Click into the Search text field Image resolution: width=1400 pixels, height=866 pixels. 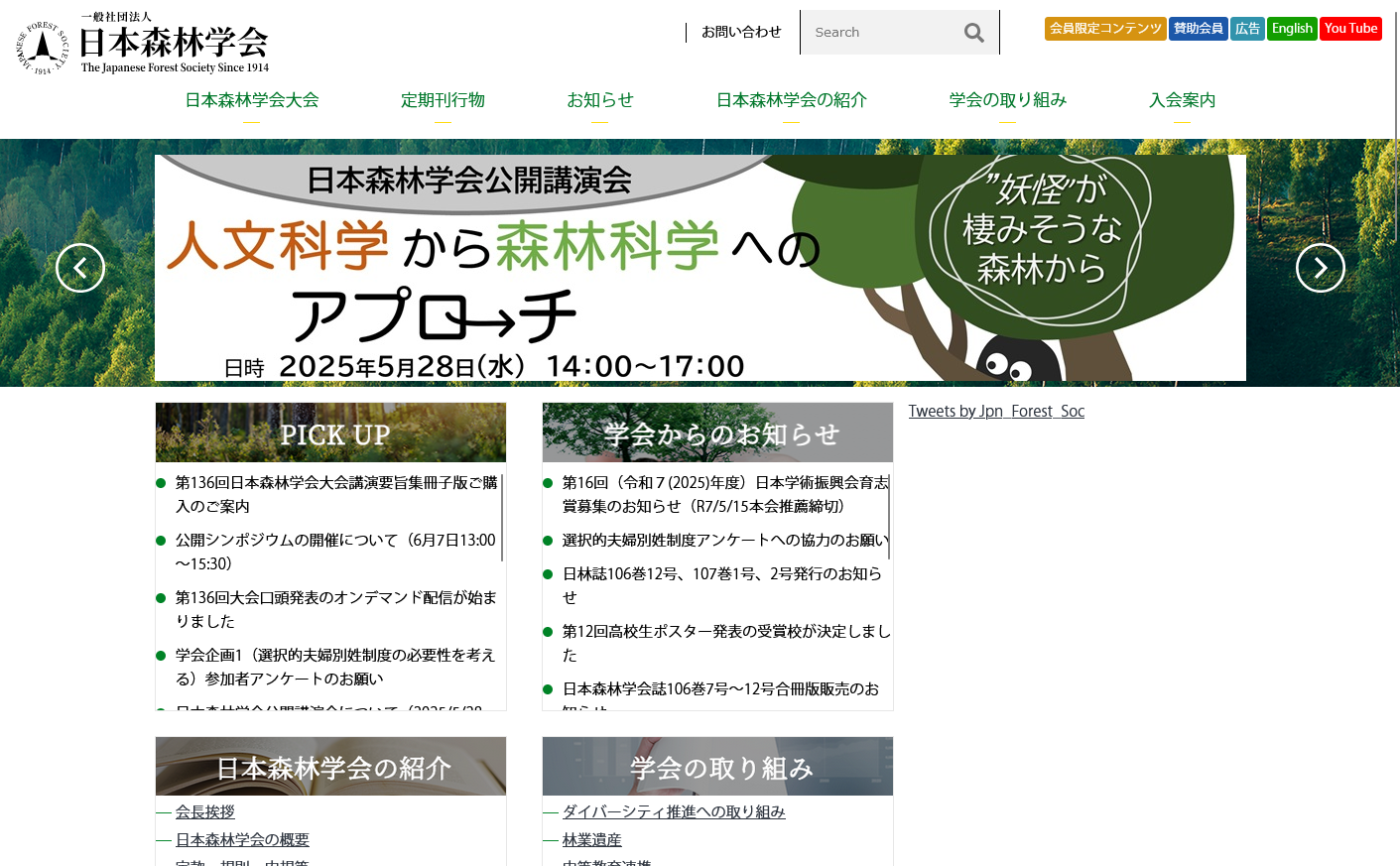878,33
